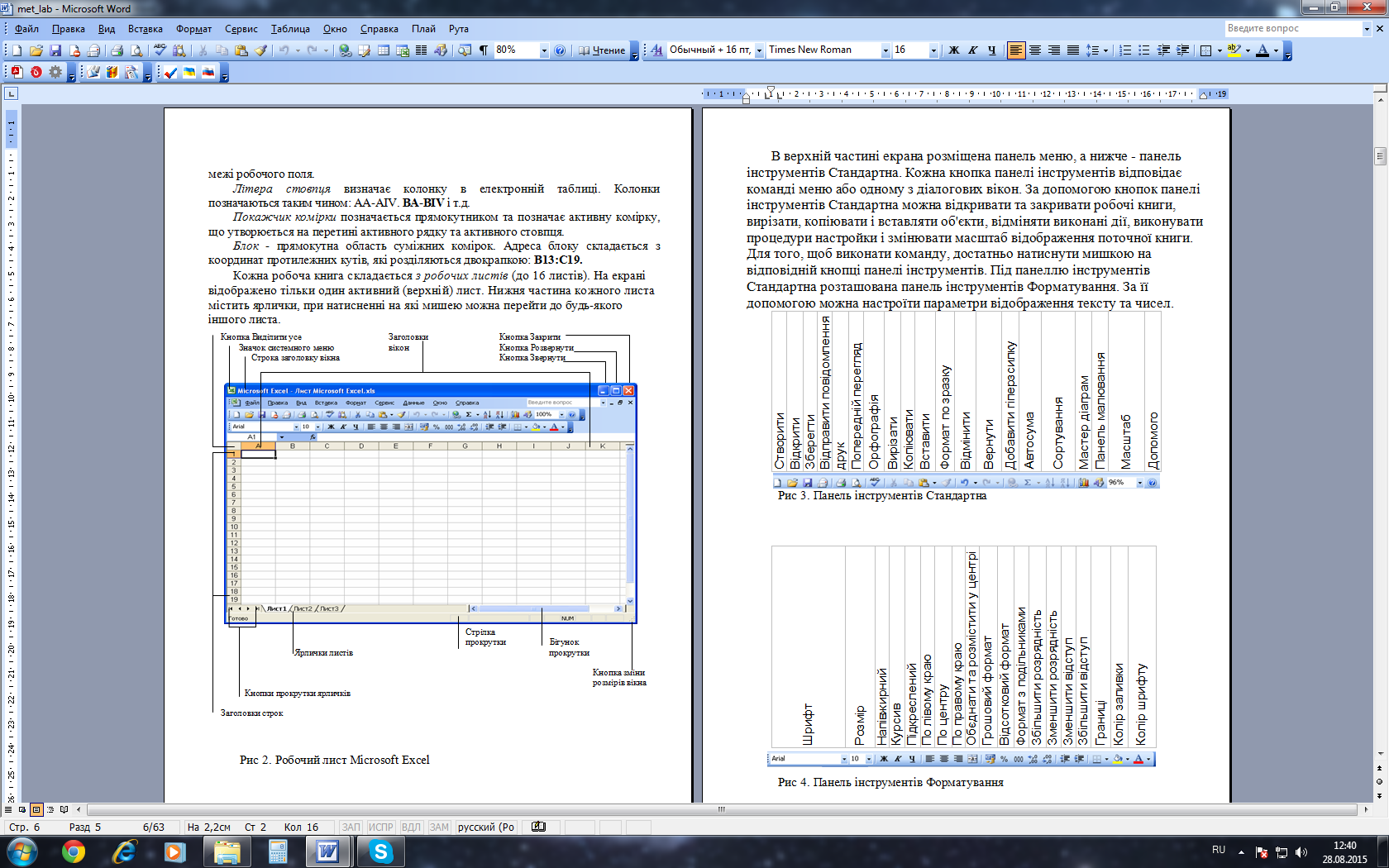
Task: Click the vertical scrollbar thumb
Action: (x=1380, y=156)
